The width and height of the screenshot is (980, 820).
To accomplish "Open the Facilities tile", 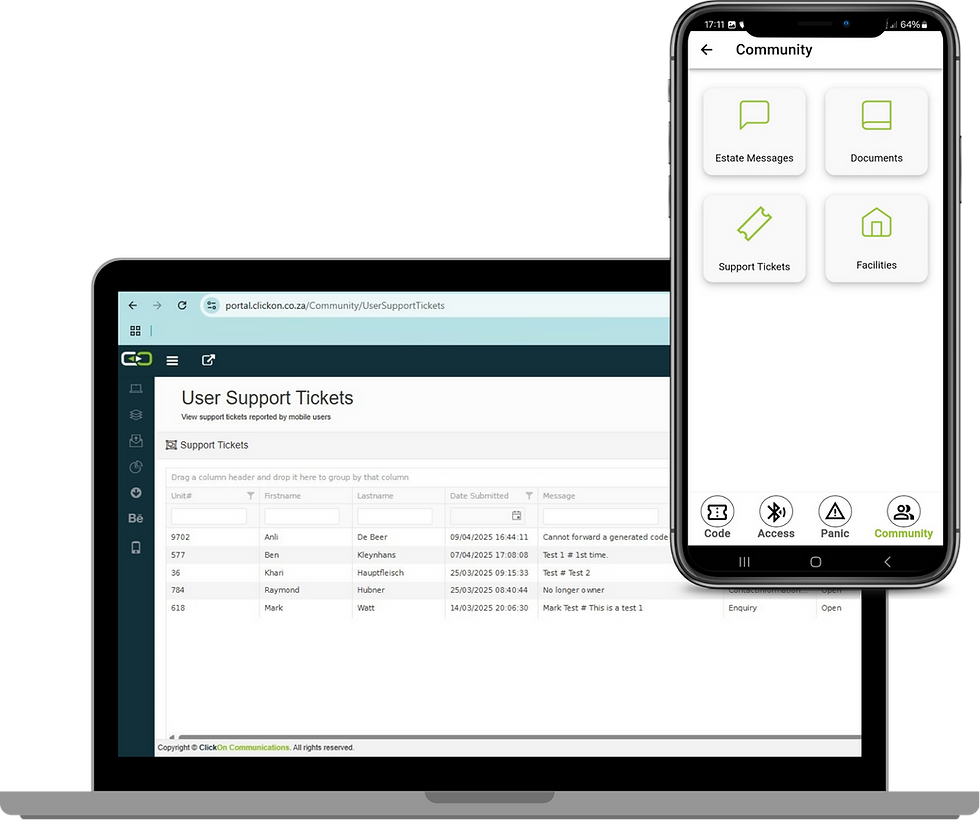I will 876,239.
